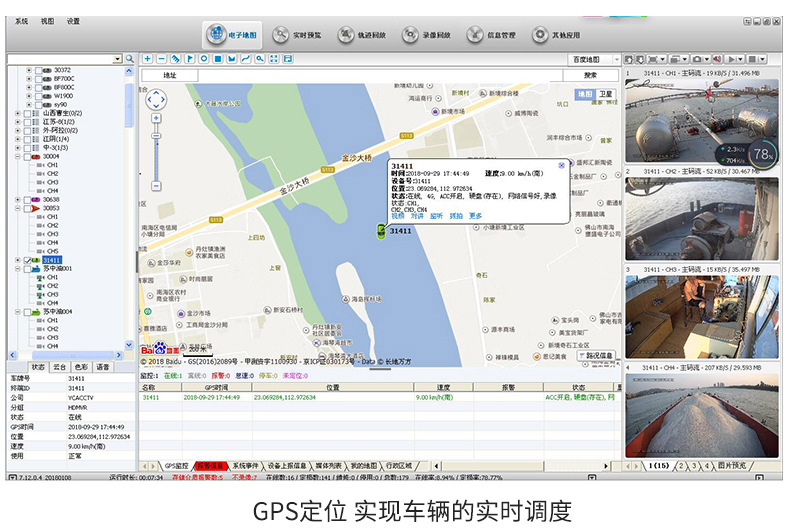Select the draw polygon area tool
Viewport: 790px width, 528px height.
click(232, 59)
